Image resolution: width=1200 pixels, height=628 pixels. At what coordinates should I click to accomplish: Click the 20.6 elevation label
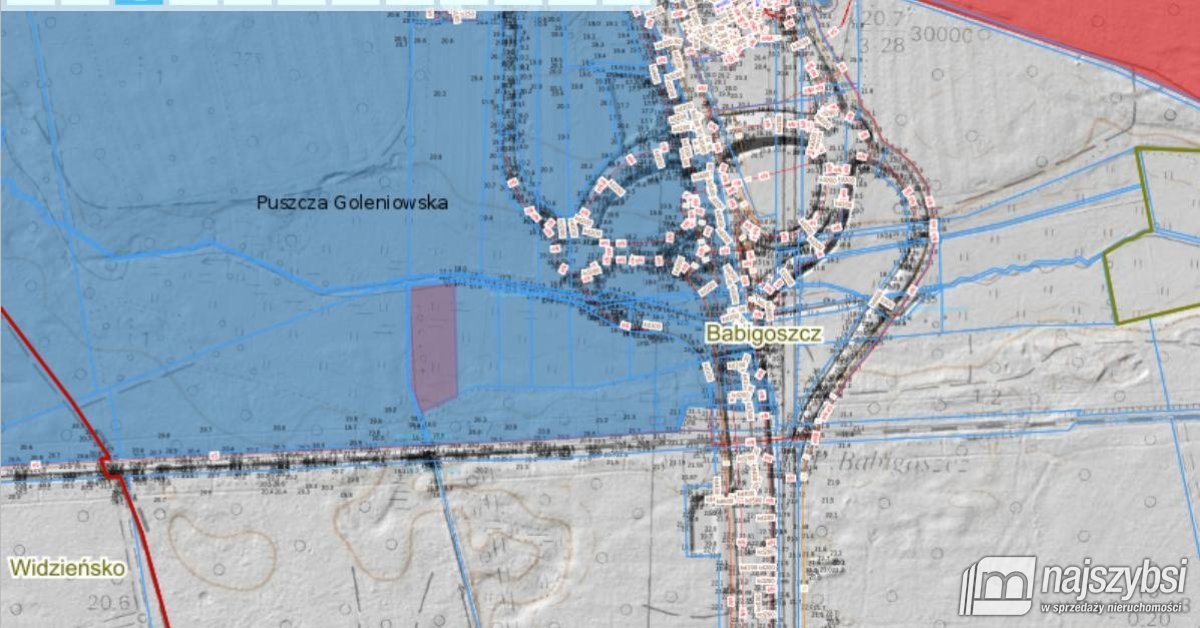pos(106,602)
